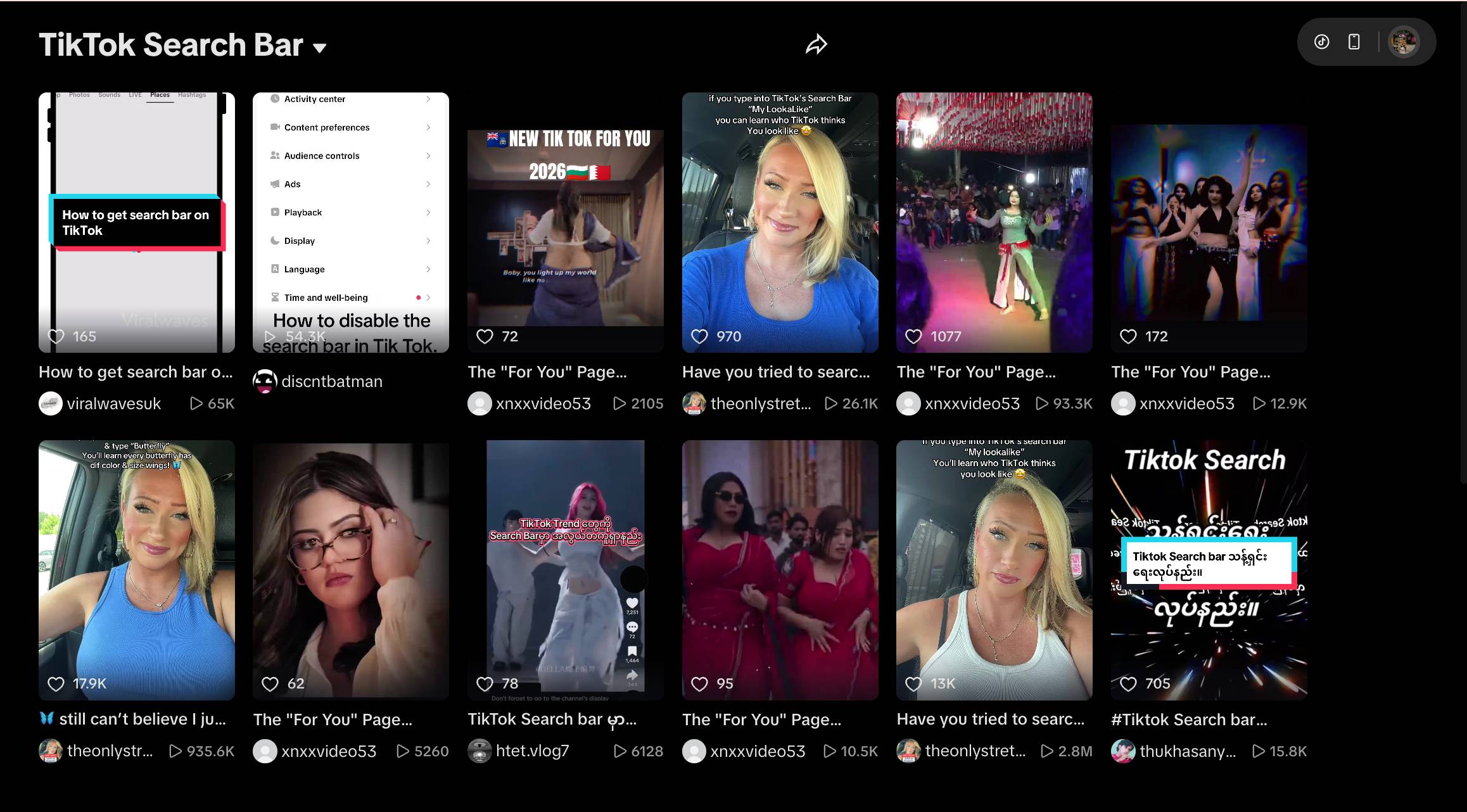Click the share arrow icon
The height and width of the screenshot is (812, 1467).
tap(816, 44)
